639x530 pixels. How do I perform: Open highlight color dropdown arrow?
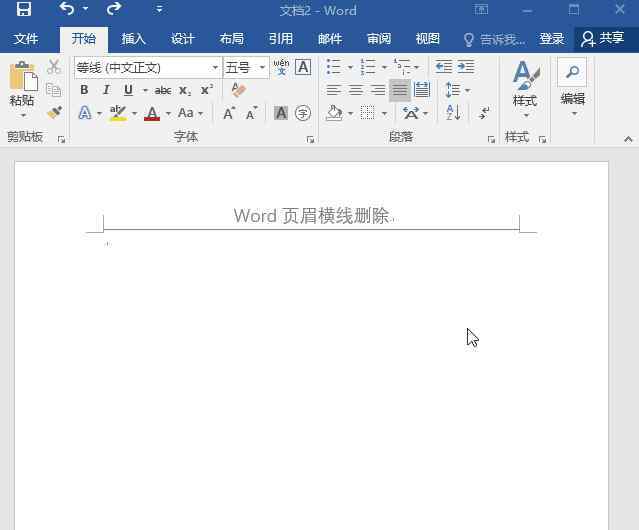[x=134, y=113]
